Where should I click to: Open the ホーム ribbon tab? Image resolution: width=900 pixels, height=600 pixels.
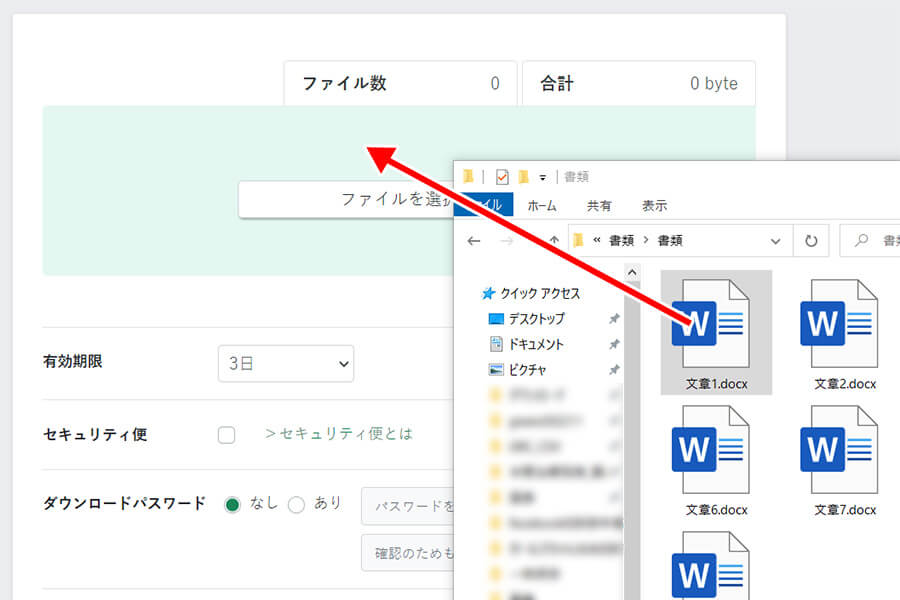click(x=542, y=206)
